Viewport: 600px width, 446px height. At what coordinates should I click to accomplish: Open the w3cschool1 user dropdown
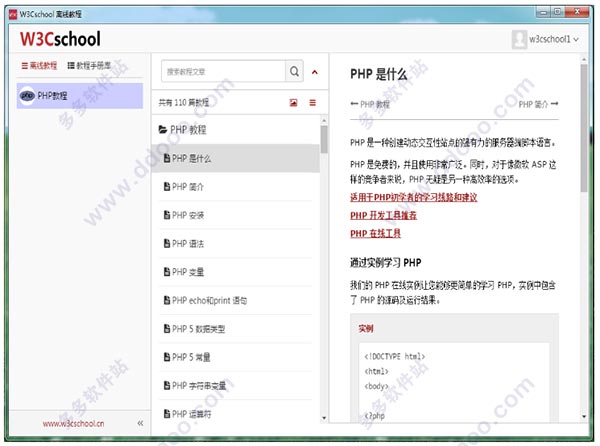coord(553,39)
